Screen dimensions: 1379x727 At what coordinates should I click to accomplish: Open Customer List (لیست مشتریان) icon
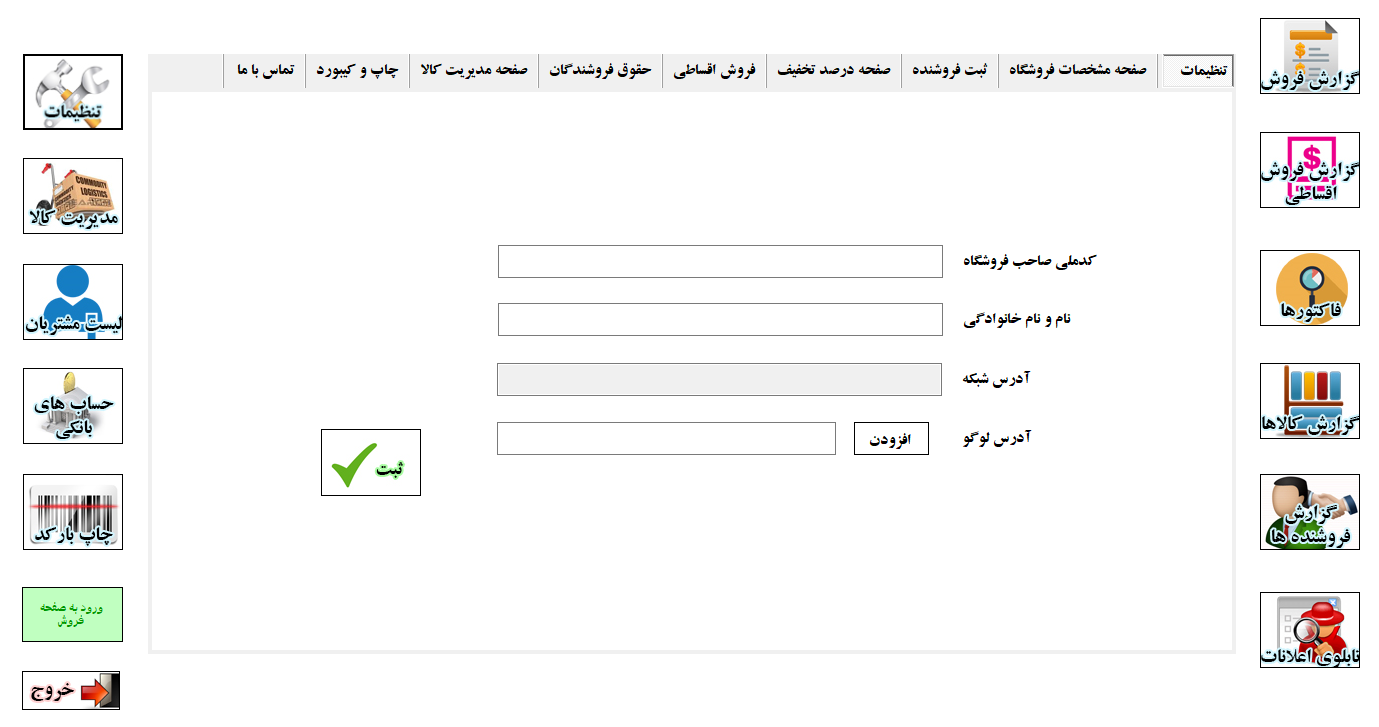pyautogui.click(x=73, y=302)
